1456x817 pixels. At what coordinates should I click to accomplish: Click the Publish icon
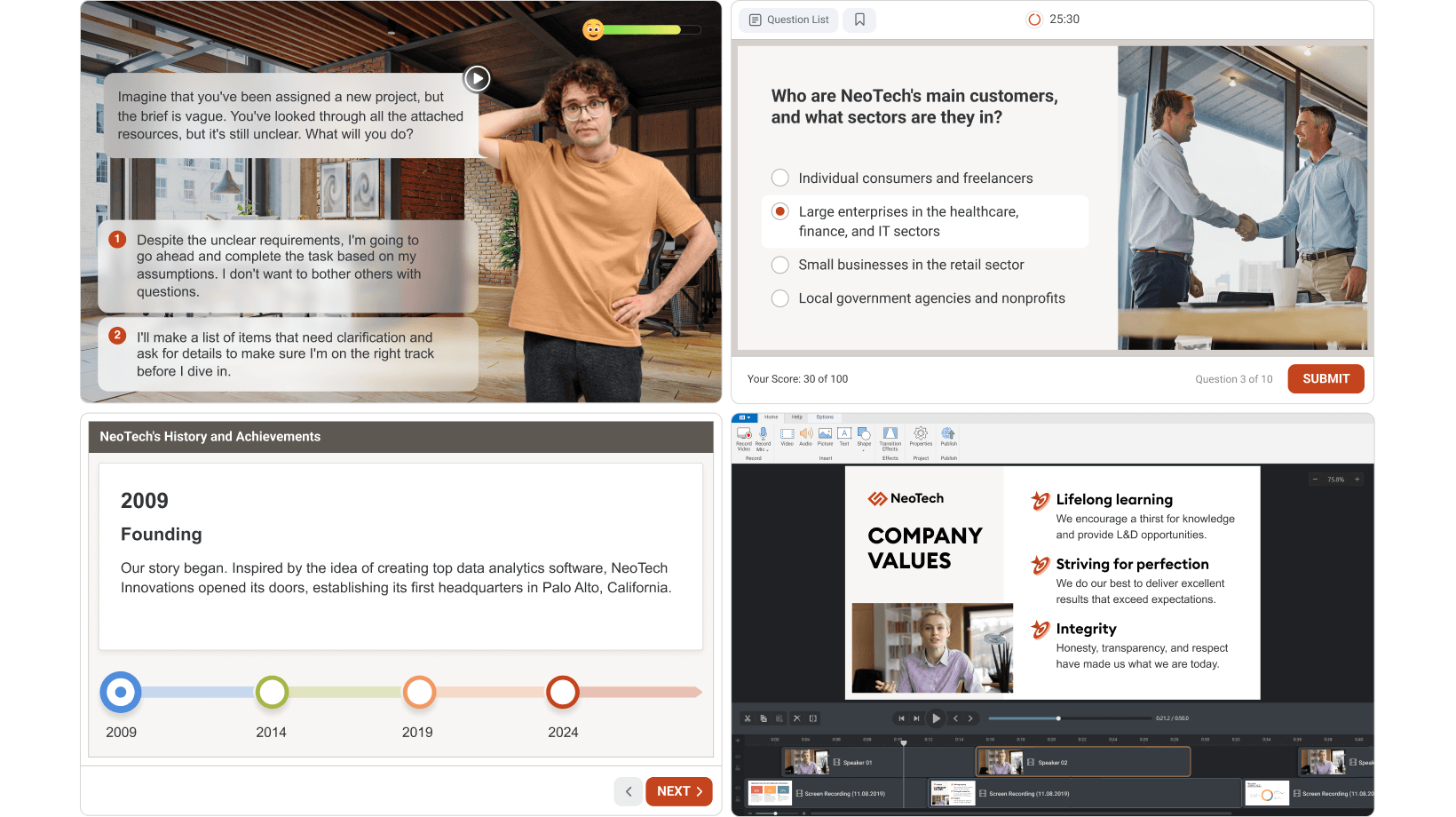point(948,433)
